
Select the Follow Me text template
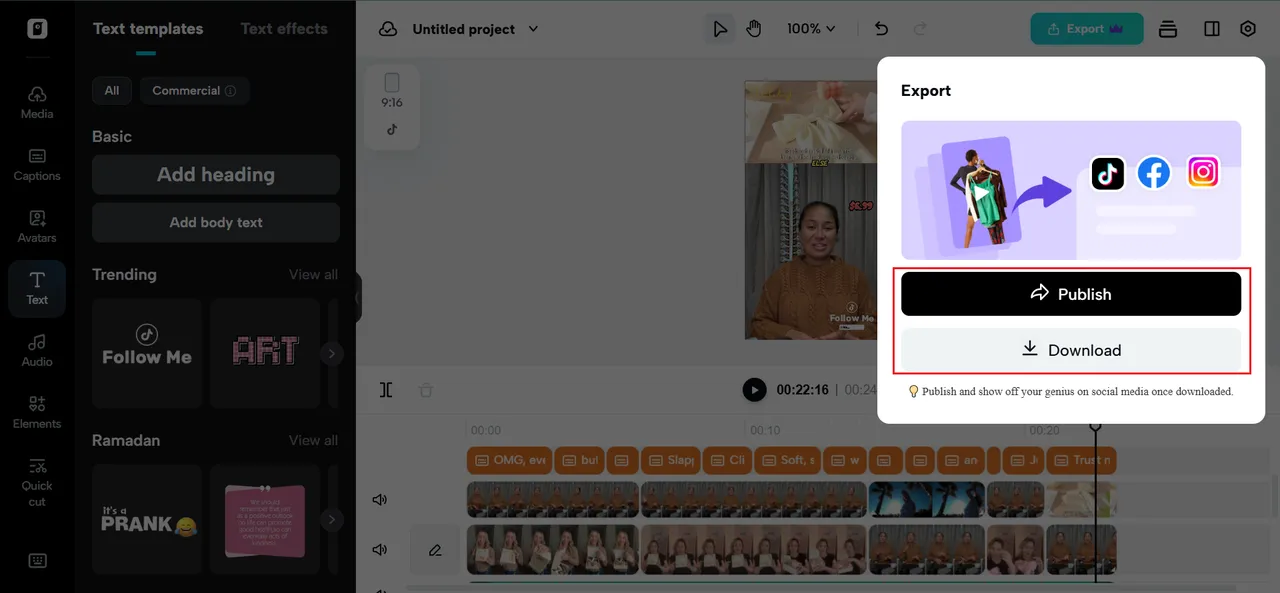[x=147, y=353]
